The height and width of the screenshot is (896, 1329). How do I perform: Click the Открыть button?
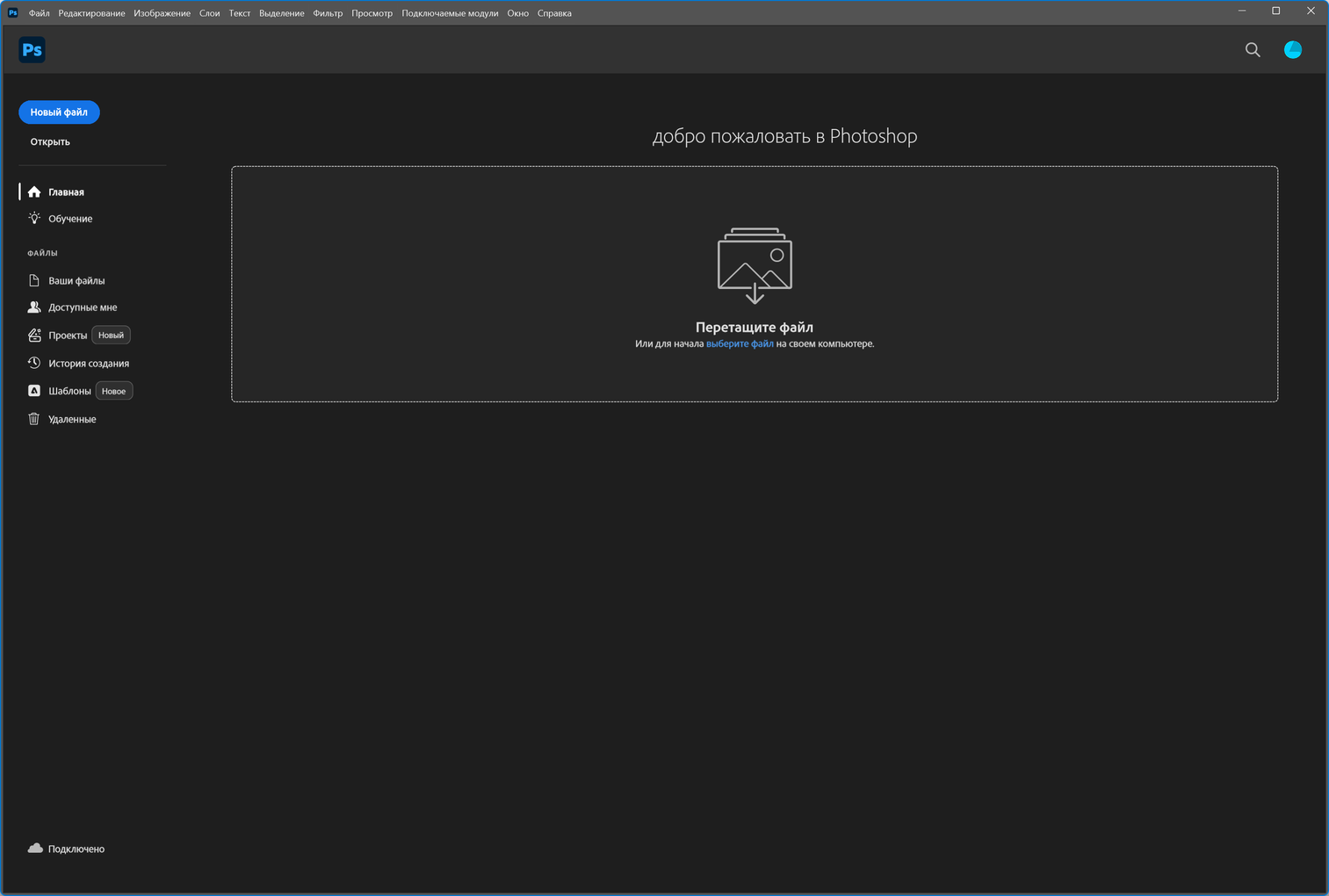click(50, 141)
